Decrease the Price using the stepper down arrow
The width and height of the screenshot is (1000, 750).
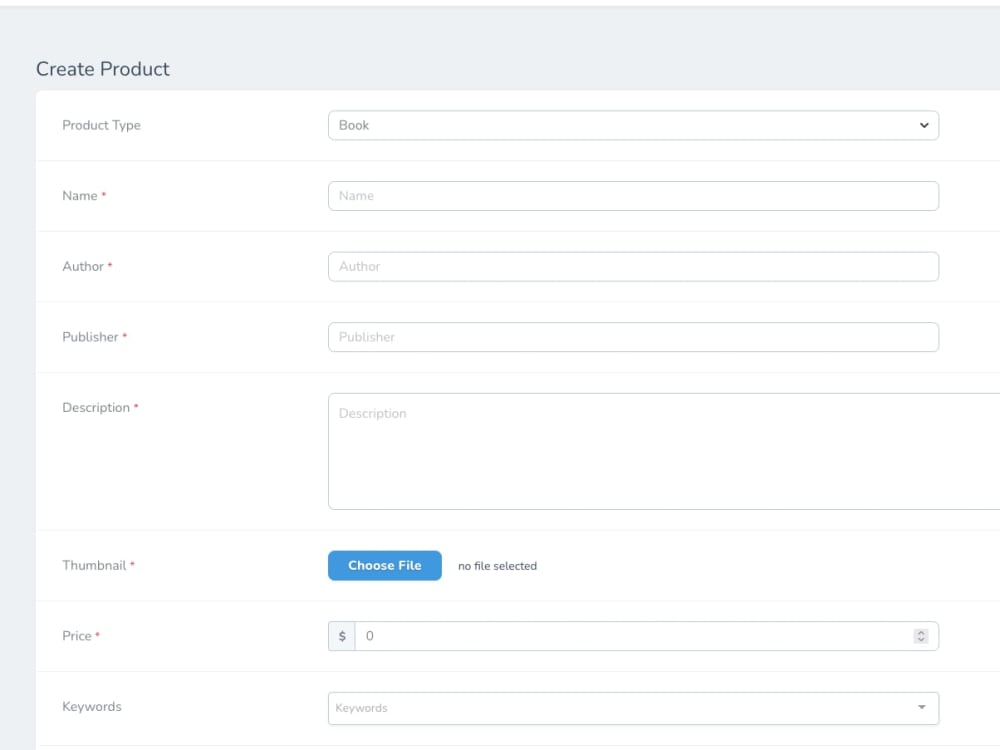(920, 640)
